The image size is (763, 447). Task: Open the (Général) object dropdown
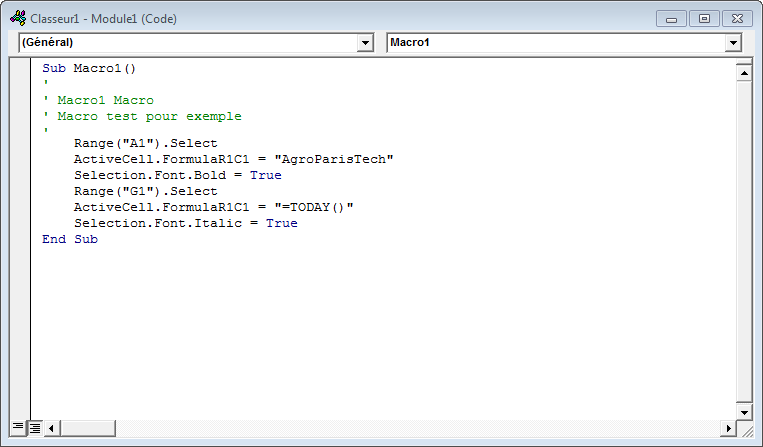tap(365, 43)
